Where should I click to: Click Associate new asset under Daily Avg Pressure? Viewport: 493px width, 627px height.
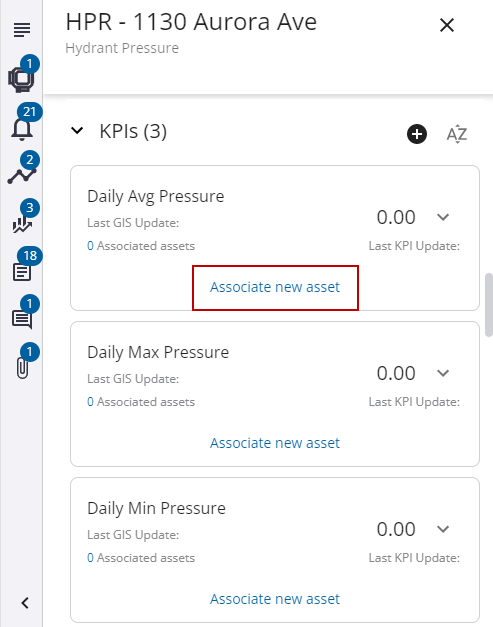coord(275,287)
